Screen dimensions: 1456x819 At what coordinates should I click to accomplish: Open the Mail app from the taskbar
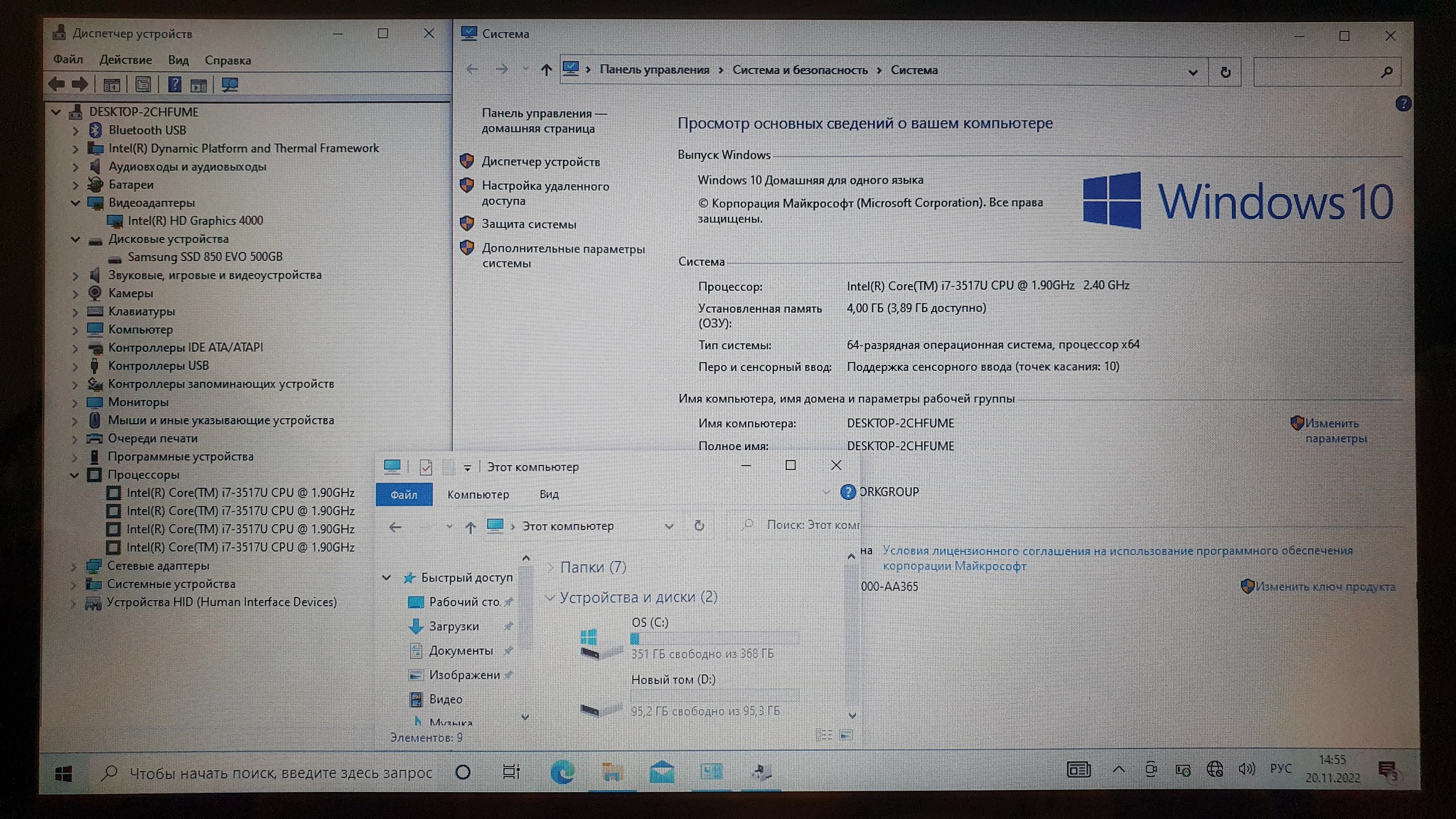[x=662, y=771]
